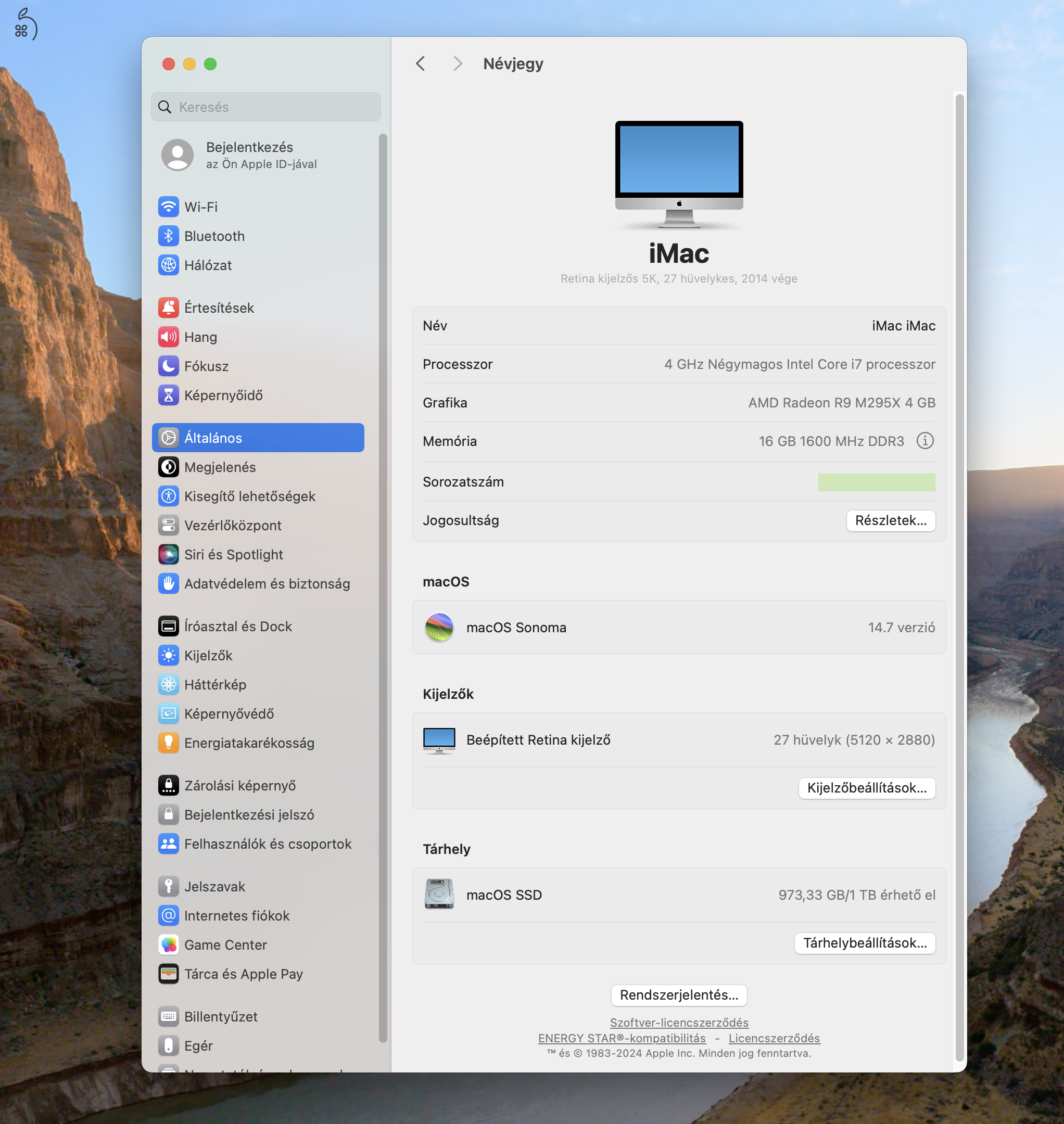The height and width of the screenshot is (1124, 1064).
Task: Click Kijelzőbeállítások... display settings
Action: click(x=866, y=787)
